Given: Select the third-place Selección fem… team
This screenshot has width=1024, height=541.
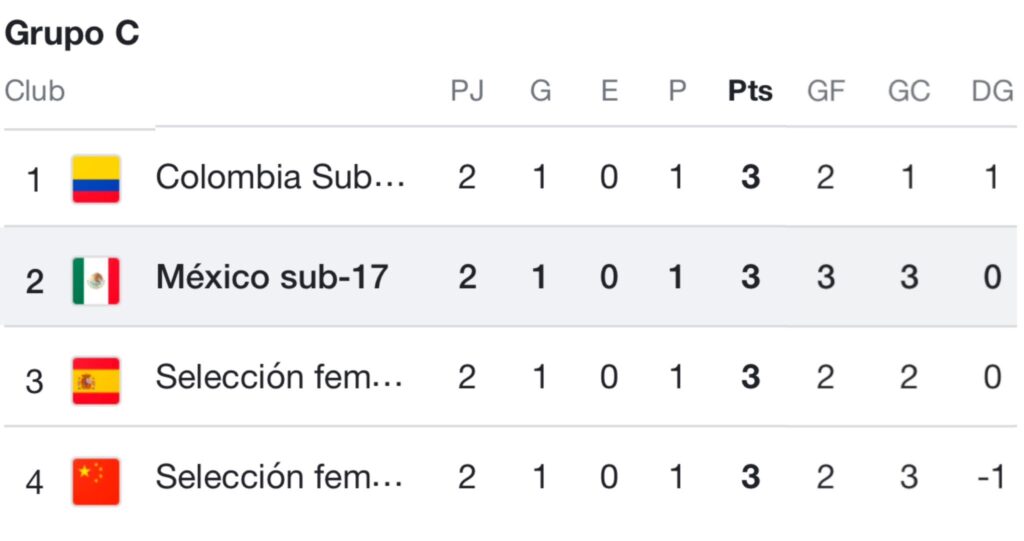Looking at the screenshot, I should [280, 378].
